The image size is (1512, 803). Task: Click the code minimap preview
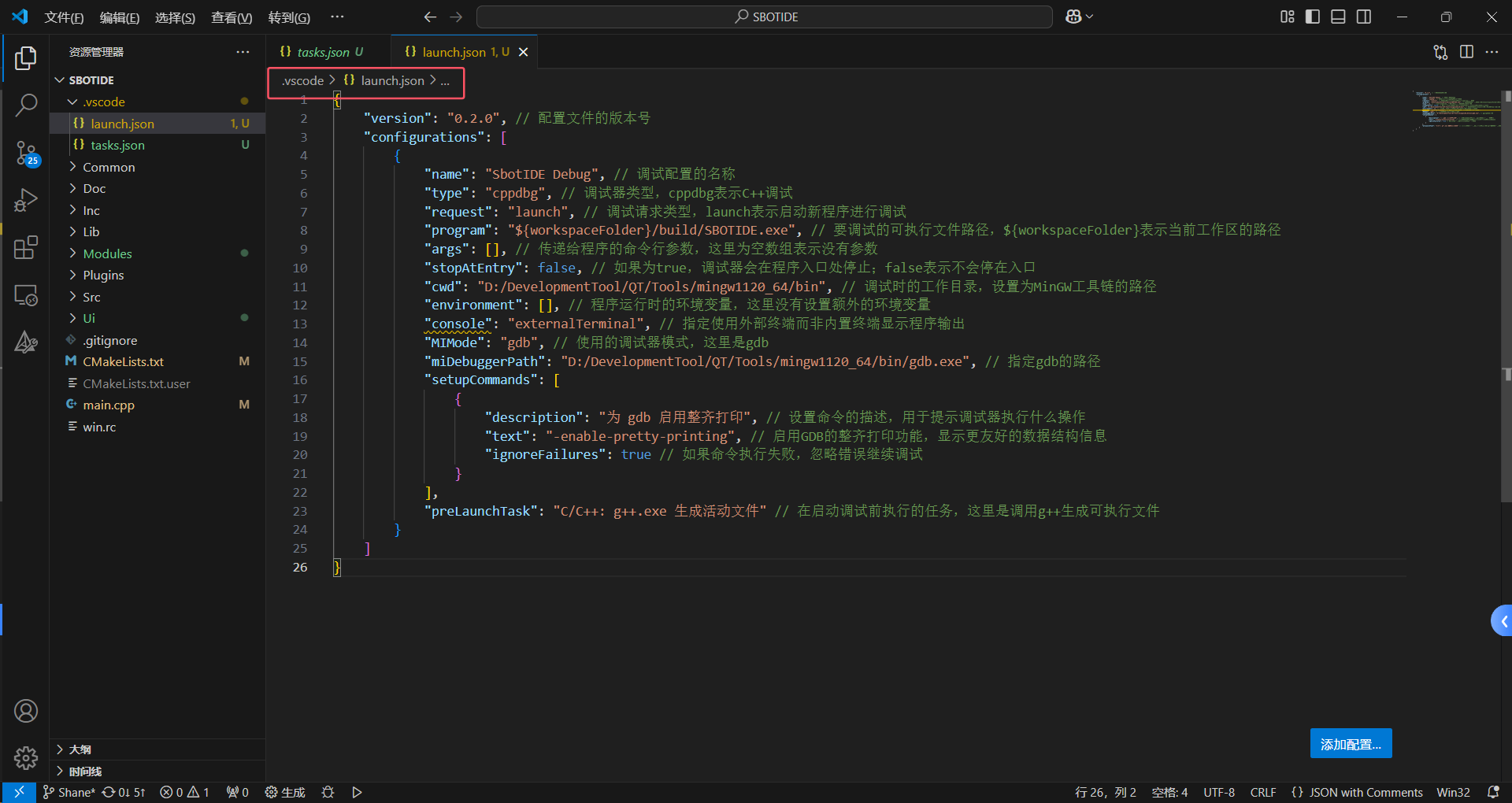pos(1457,110)
